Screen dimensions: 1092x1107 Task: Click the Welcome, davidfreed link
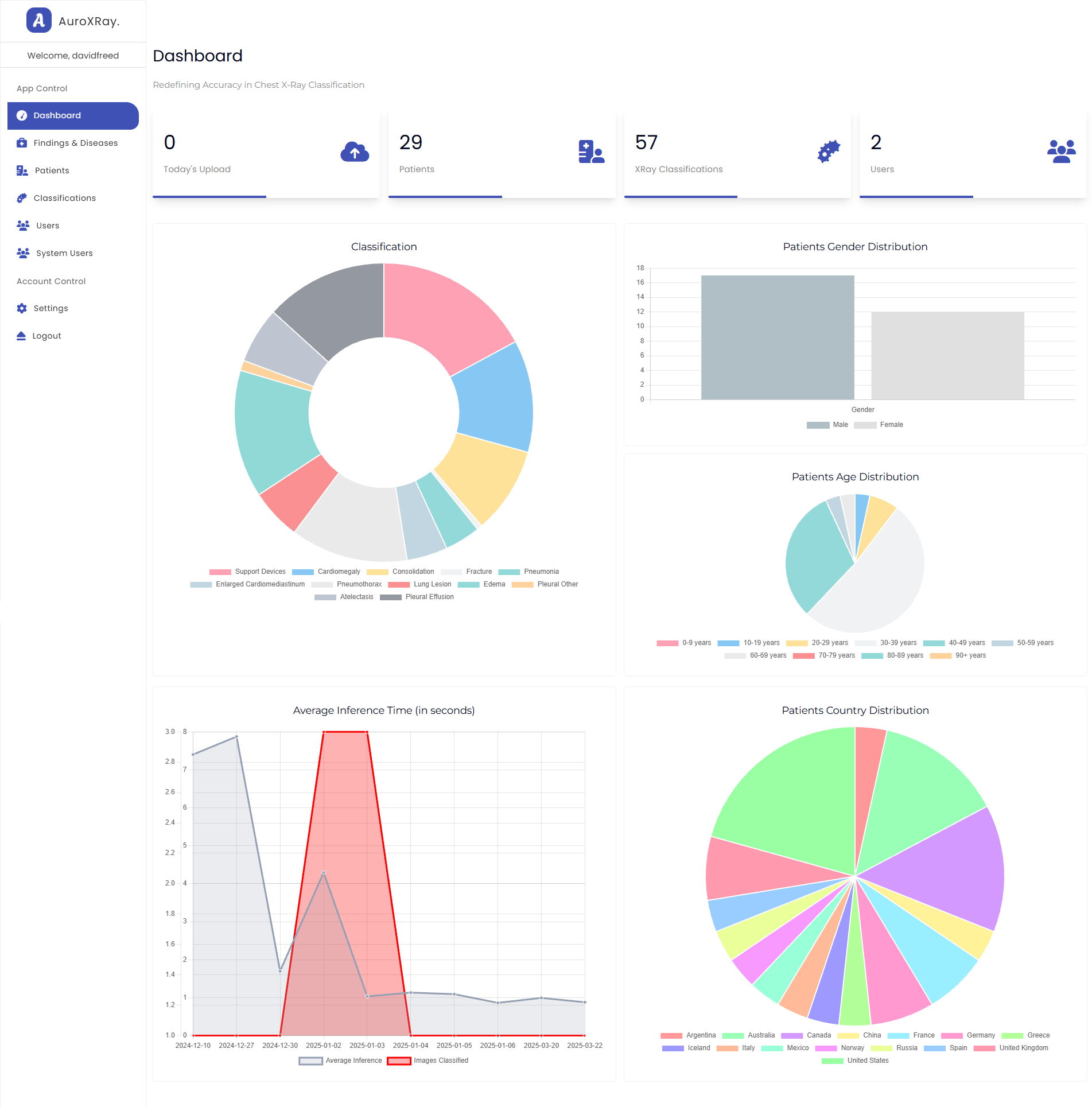coord(73,55)
